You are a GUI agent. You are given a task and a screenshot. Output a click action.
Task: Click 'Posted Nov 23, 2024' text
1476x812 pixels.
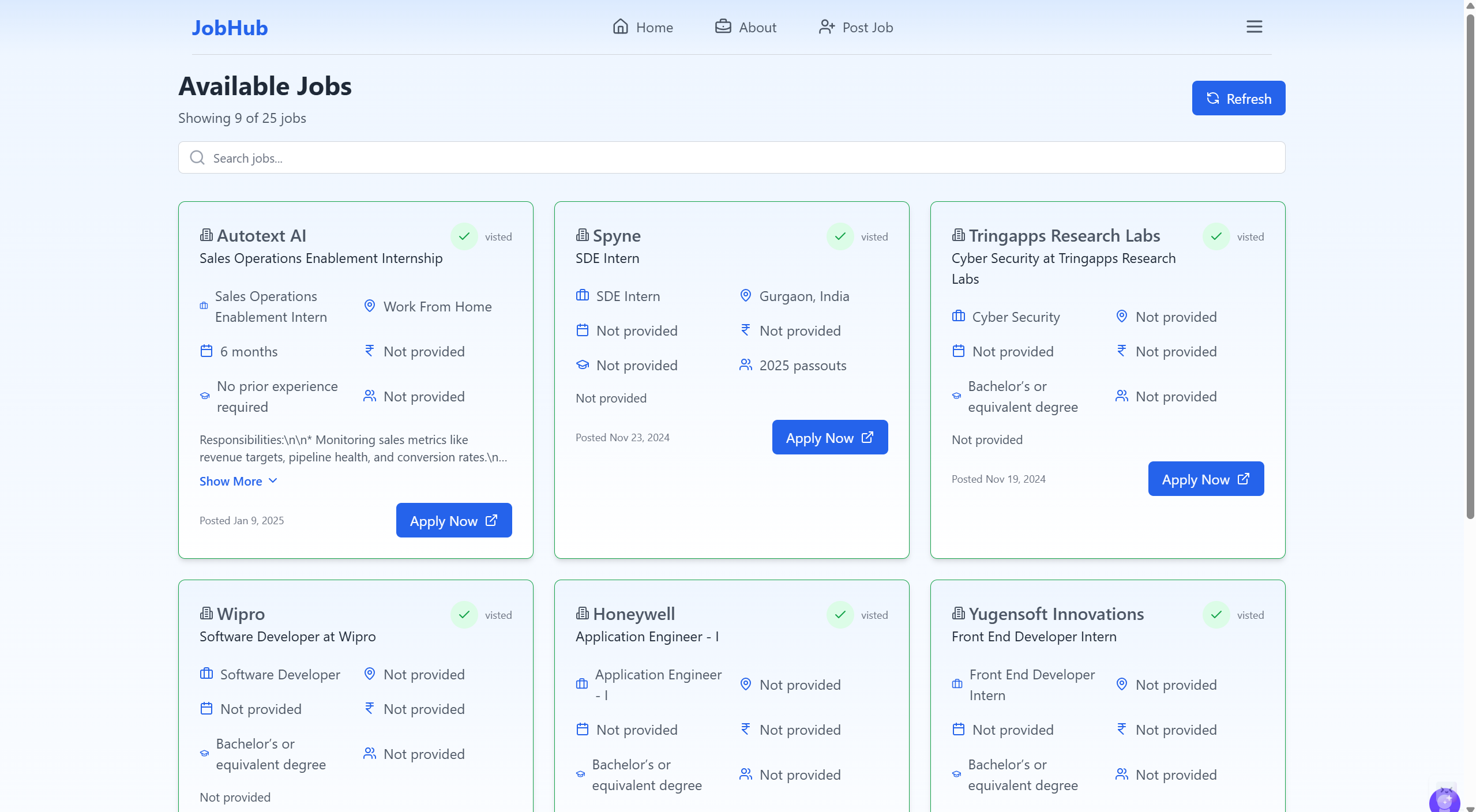(622, 437)
